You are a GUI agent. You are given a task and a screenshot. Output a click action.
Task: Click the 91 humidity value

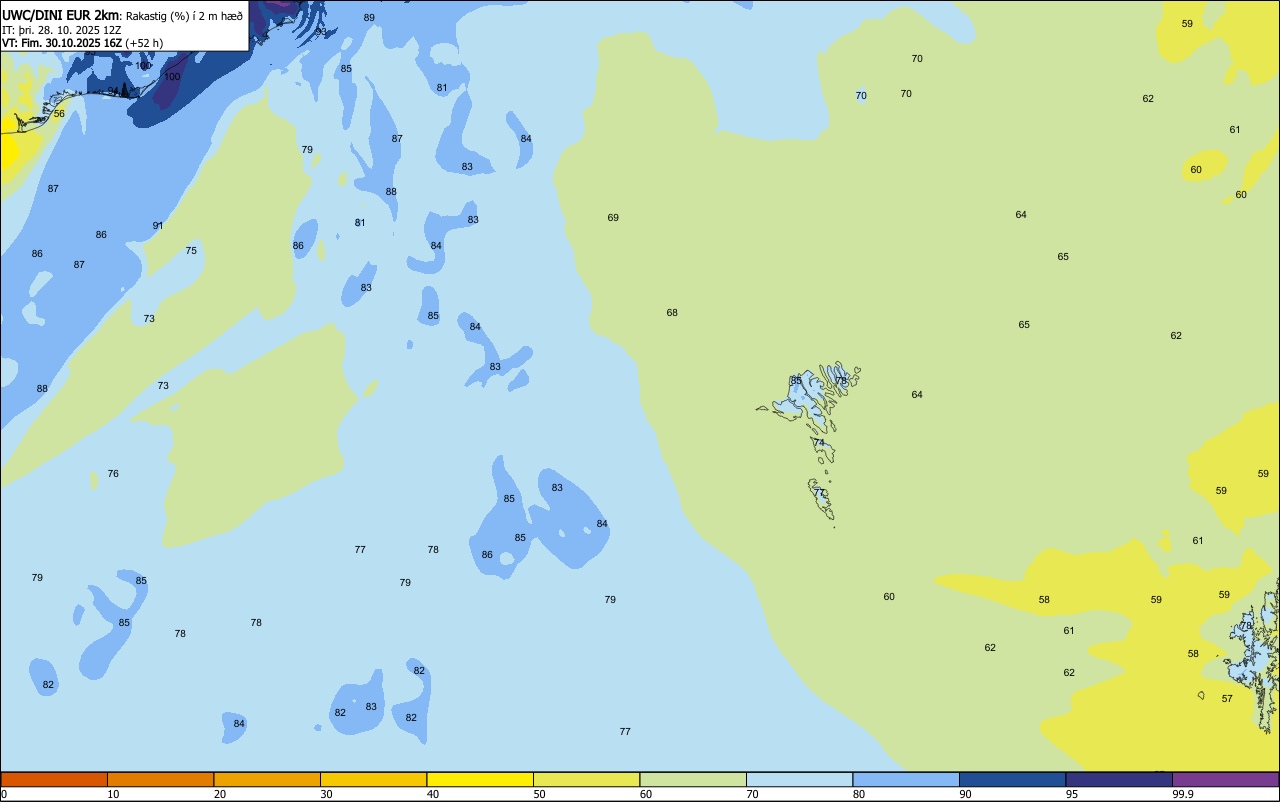[x=158, y=226]
